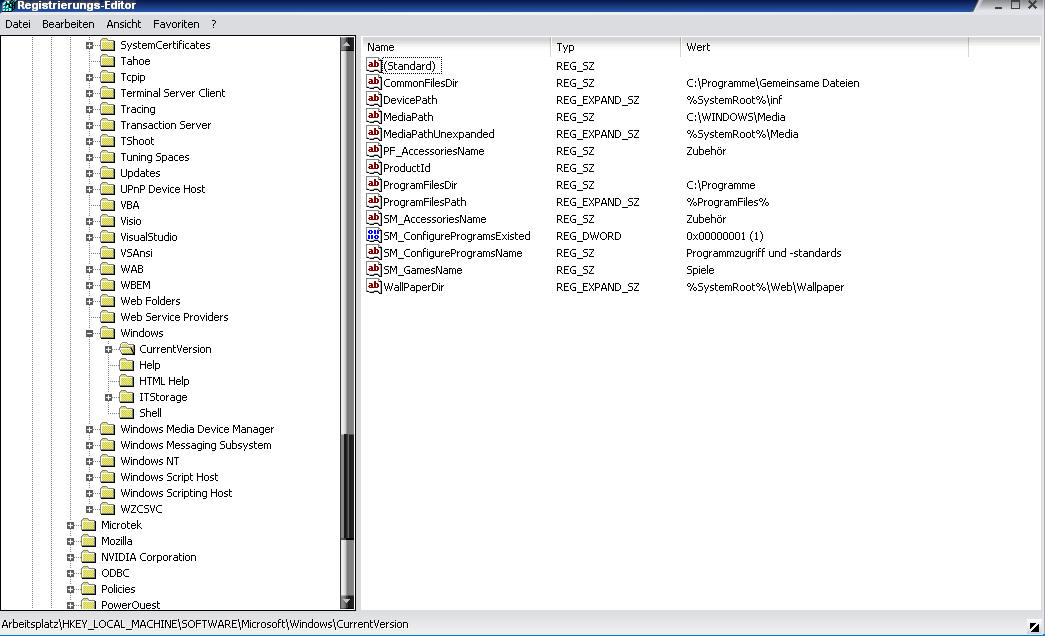This screenshot has width=1045, height=636.
Task: Select the Transaction Server key
Action: click(x=165, y=125)
